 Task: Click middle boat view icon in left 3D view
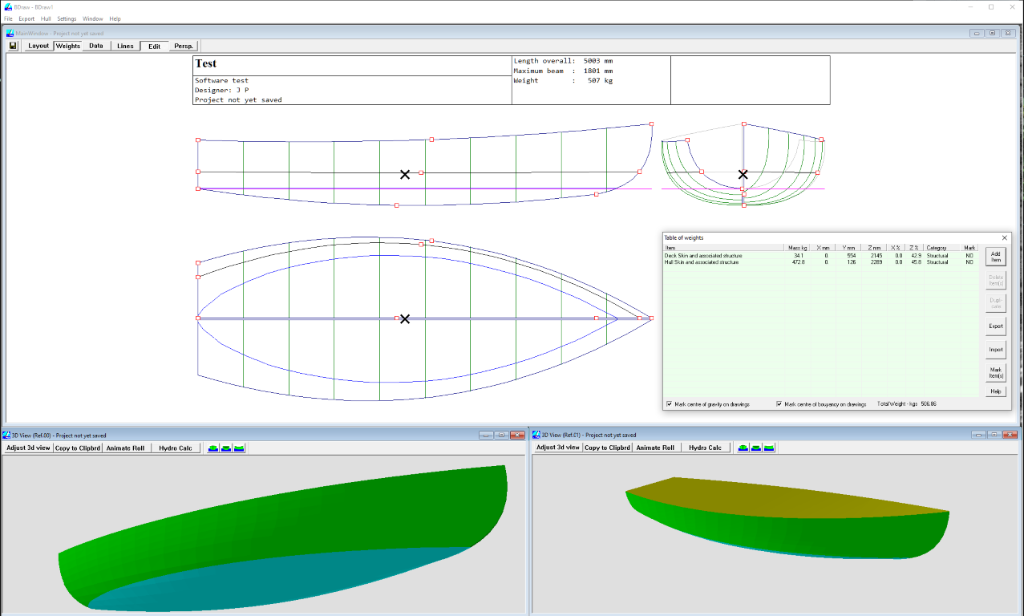pos(227,448)
